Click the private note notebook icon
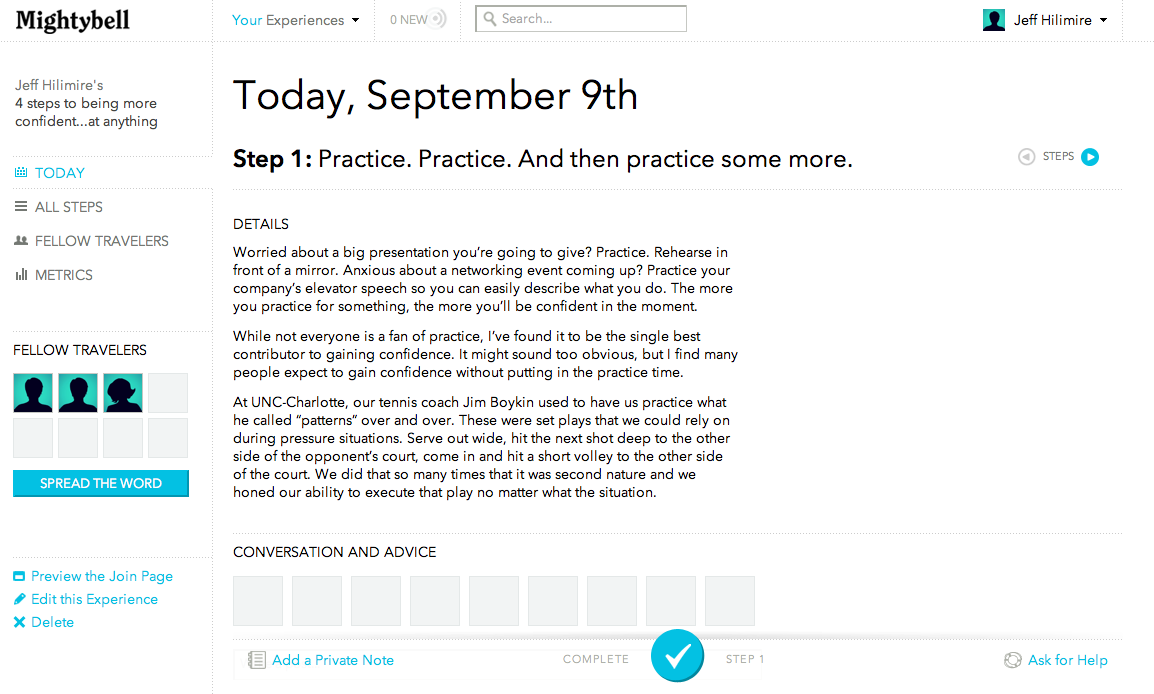The image size is (1154, 694). [x=256, y=660]
